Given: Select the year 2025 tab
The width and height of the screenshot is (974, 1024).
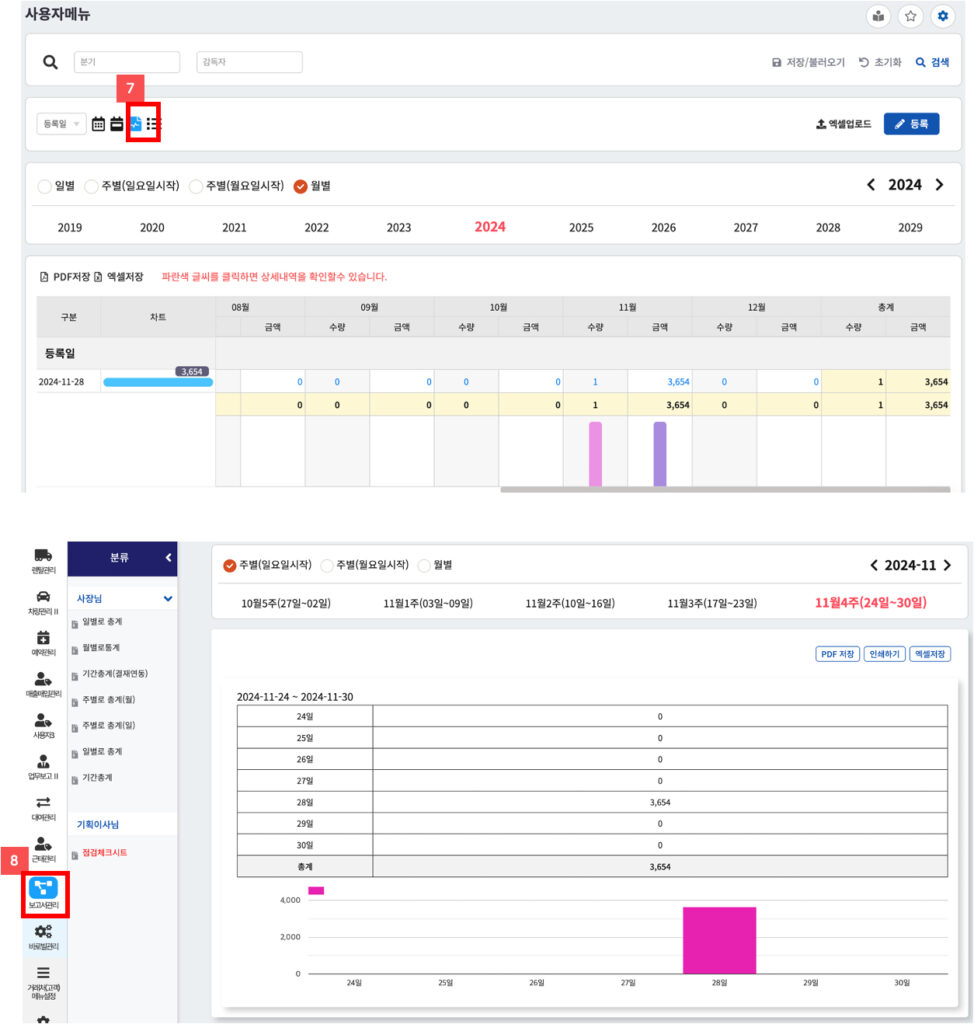Looking at the screenshot, I should [x=581, y=228].
